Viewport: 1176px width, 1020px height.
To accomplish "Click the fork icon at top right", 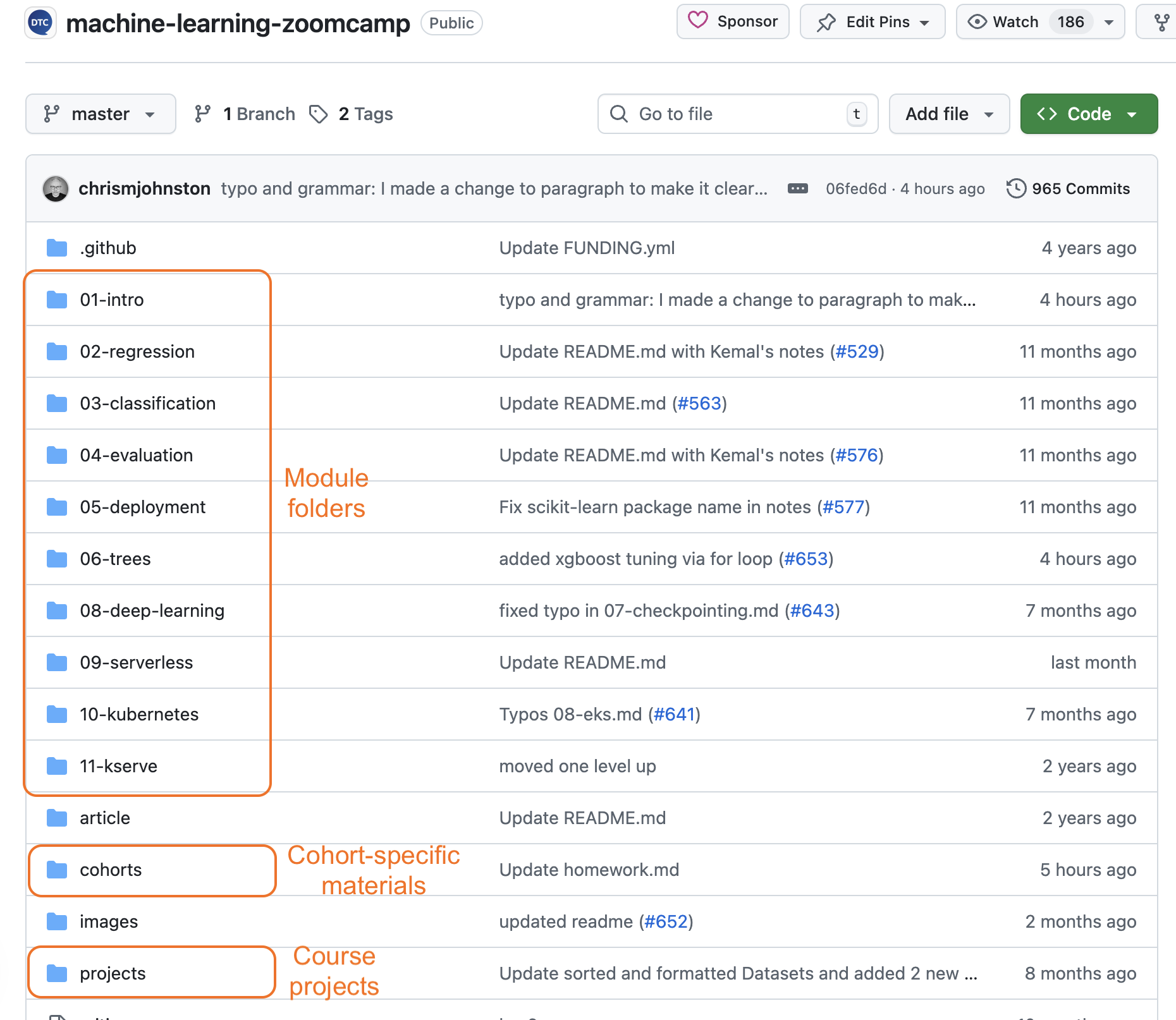I will [x=1161, y=23].
